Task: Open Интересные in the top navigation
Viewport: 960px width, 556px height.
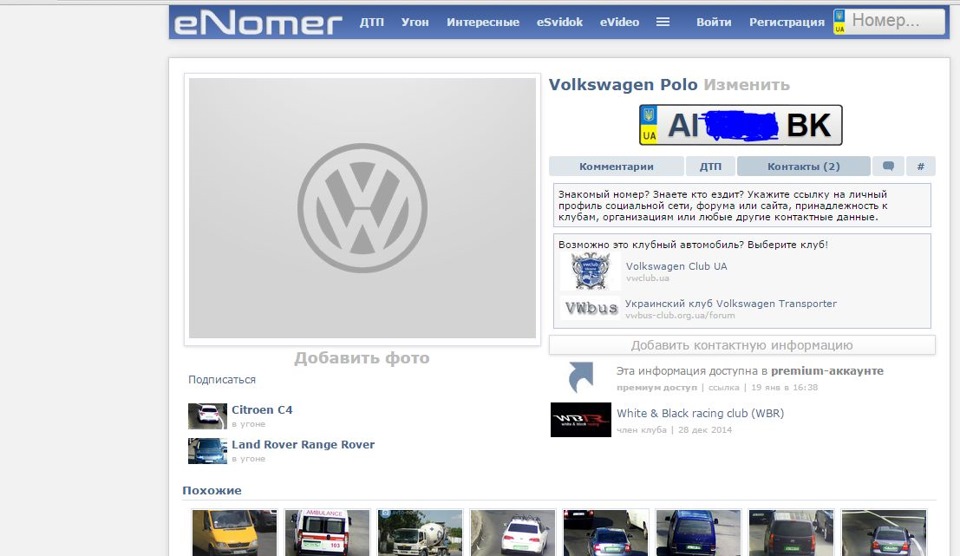Action: point(482,22)
